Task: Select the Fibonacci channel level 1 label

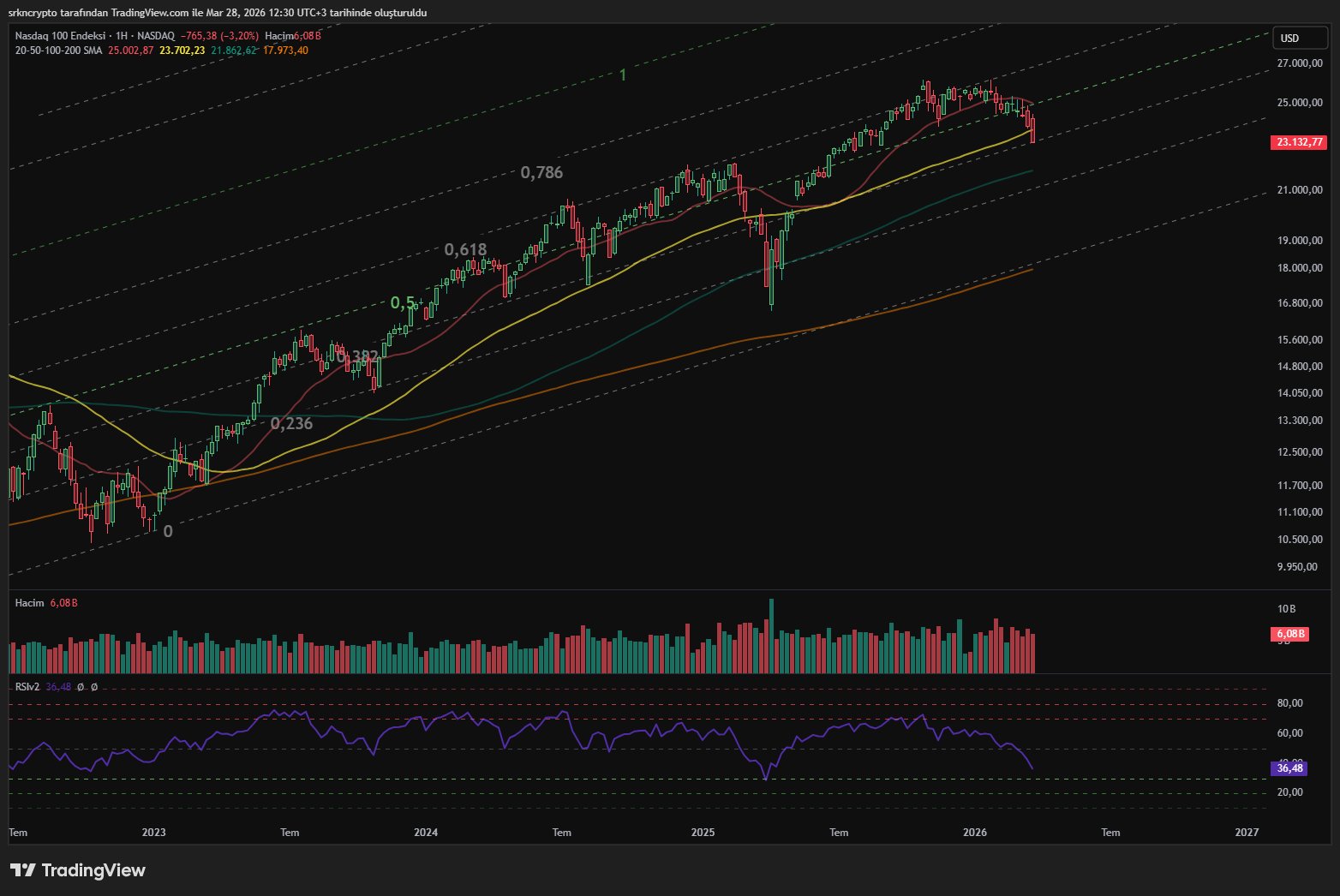Action: (623, 75)
